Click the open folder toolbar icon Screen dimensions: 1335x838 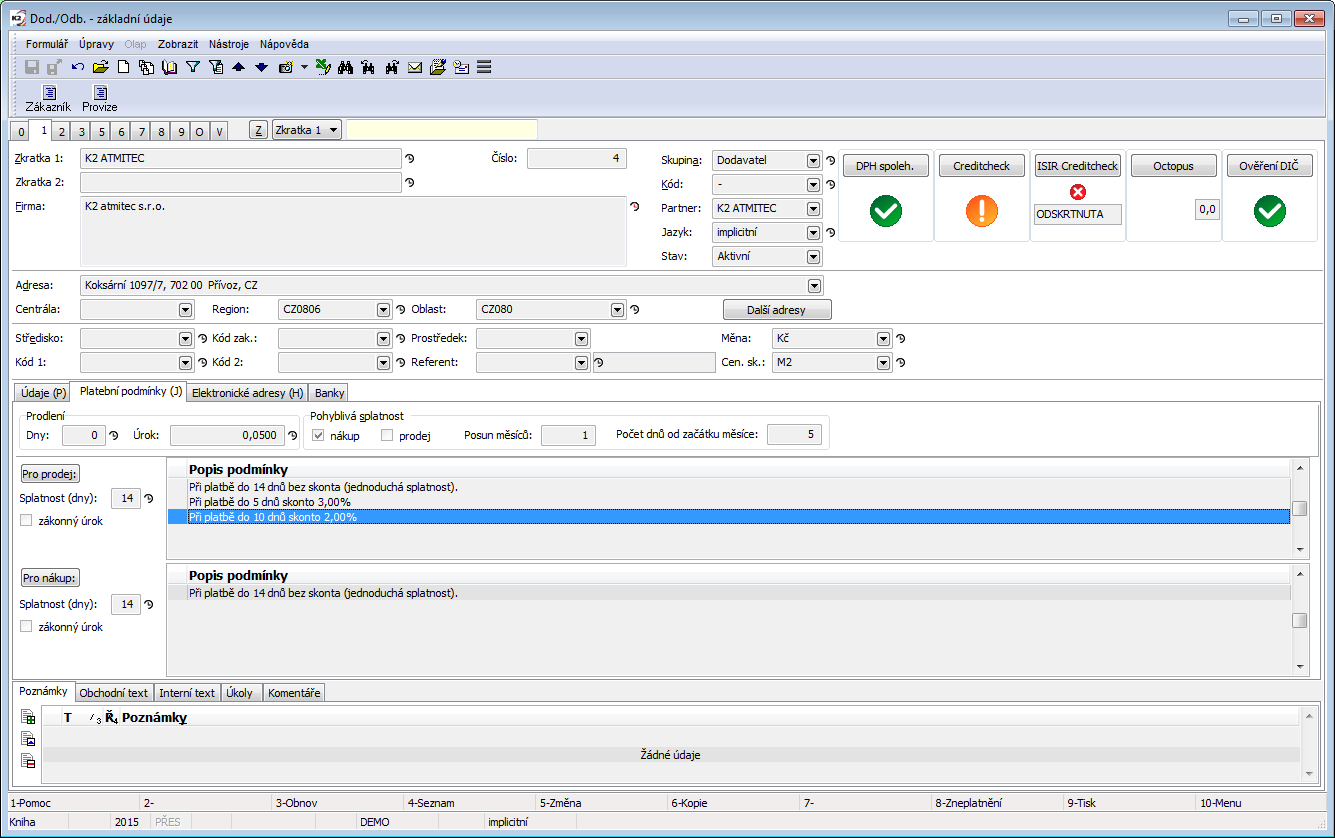point(100,68)
